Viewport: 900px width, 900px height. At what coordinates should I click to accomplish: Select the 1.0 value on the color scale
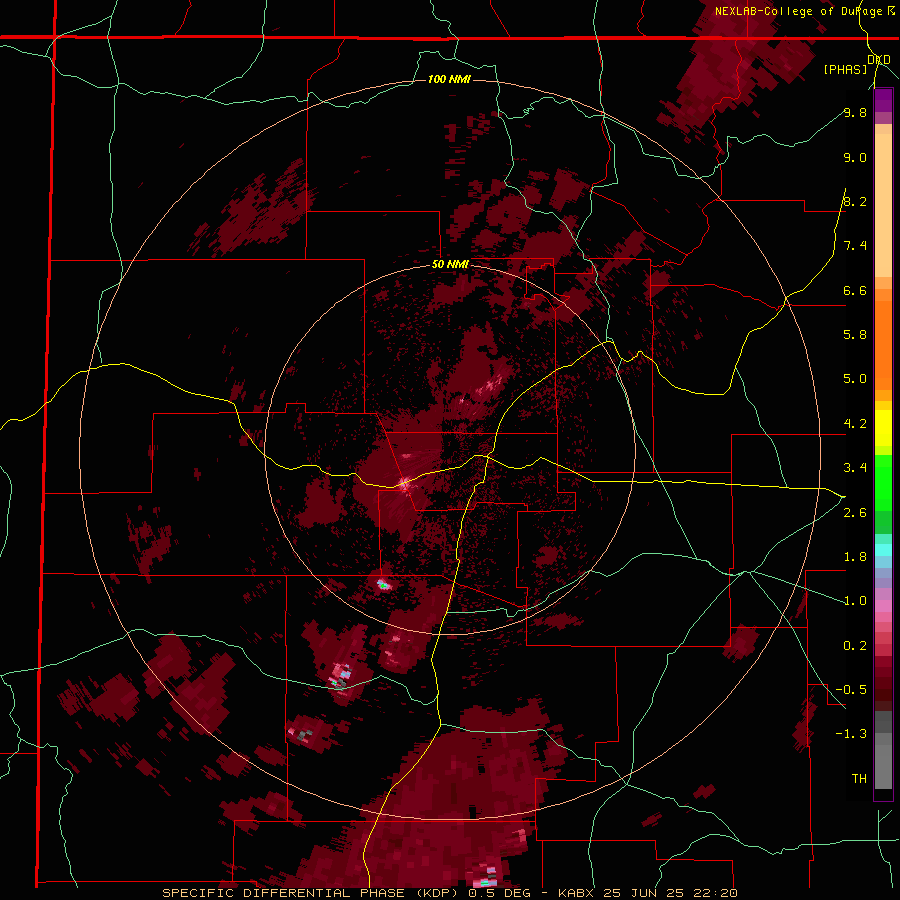pyautogui.click(x=855, y=601)
